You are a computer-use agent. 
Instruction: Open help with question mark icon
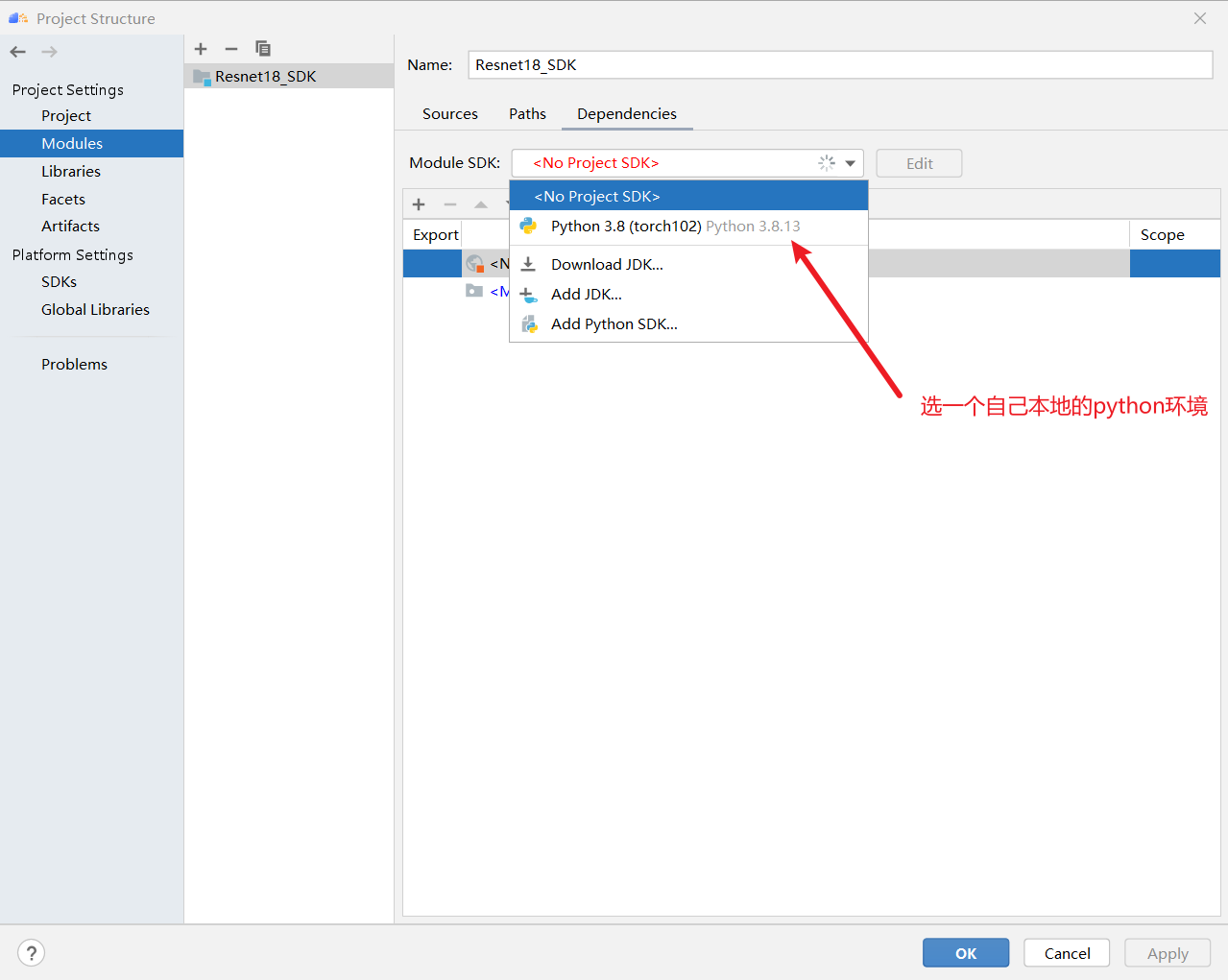[x=32, y=952]
